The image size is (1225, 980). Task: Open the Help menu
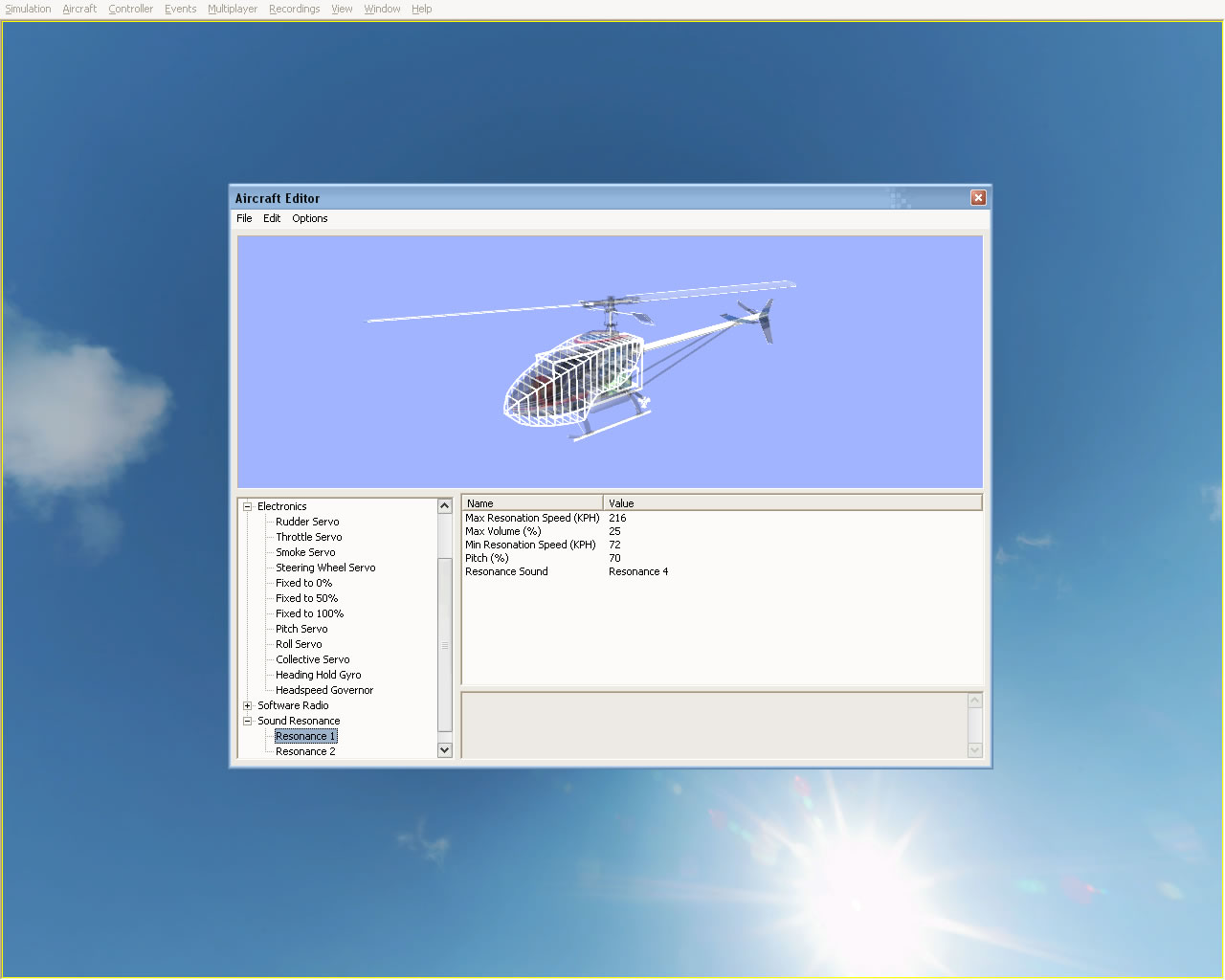[x=421, y=9]
